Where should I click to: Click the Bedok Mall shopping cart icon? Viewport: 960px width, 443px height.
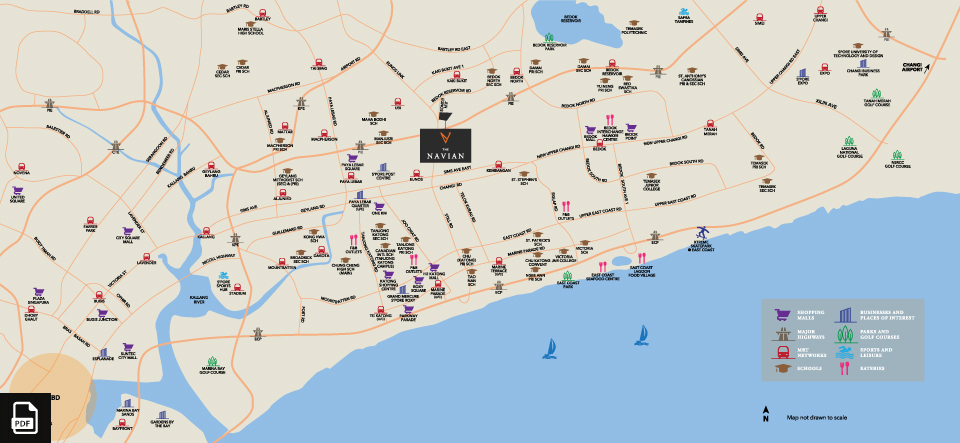tap(590, 130)
